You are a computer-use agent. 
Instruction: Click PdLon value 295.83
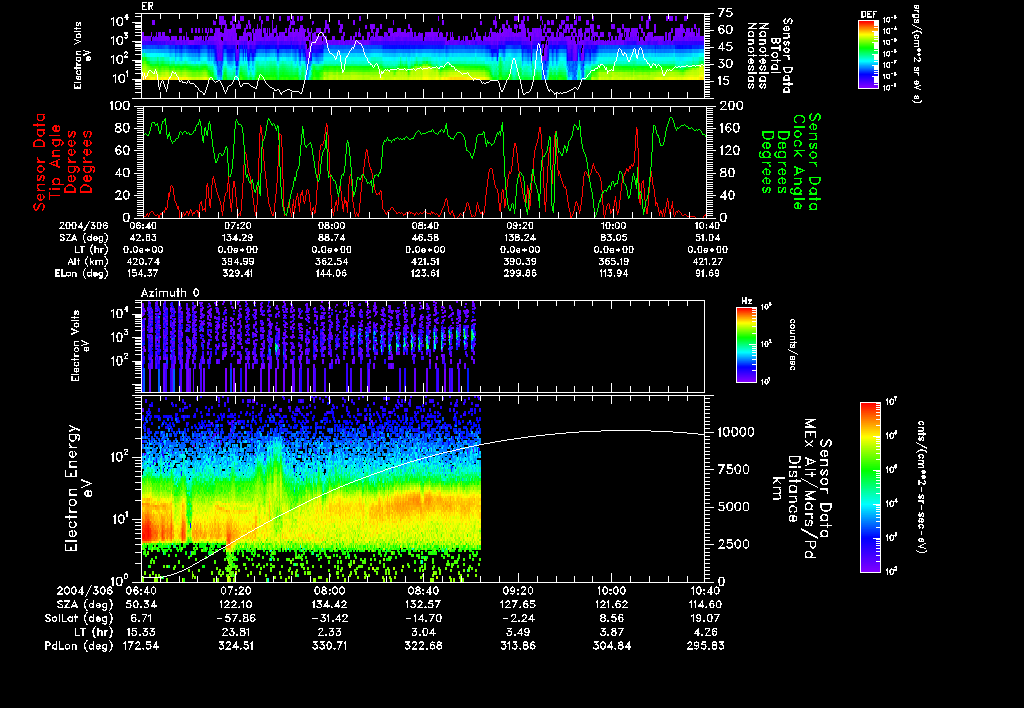(x=705, y=646)
